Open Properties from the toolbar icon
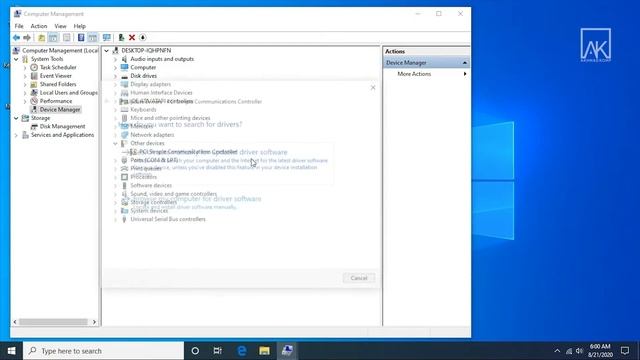Viewport: 640px width, 360px height. 67,38
